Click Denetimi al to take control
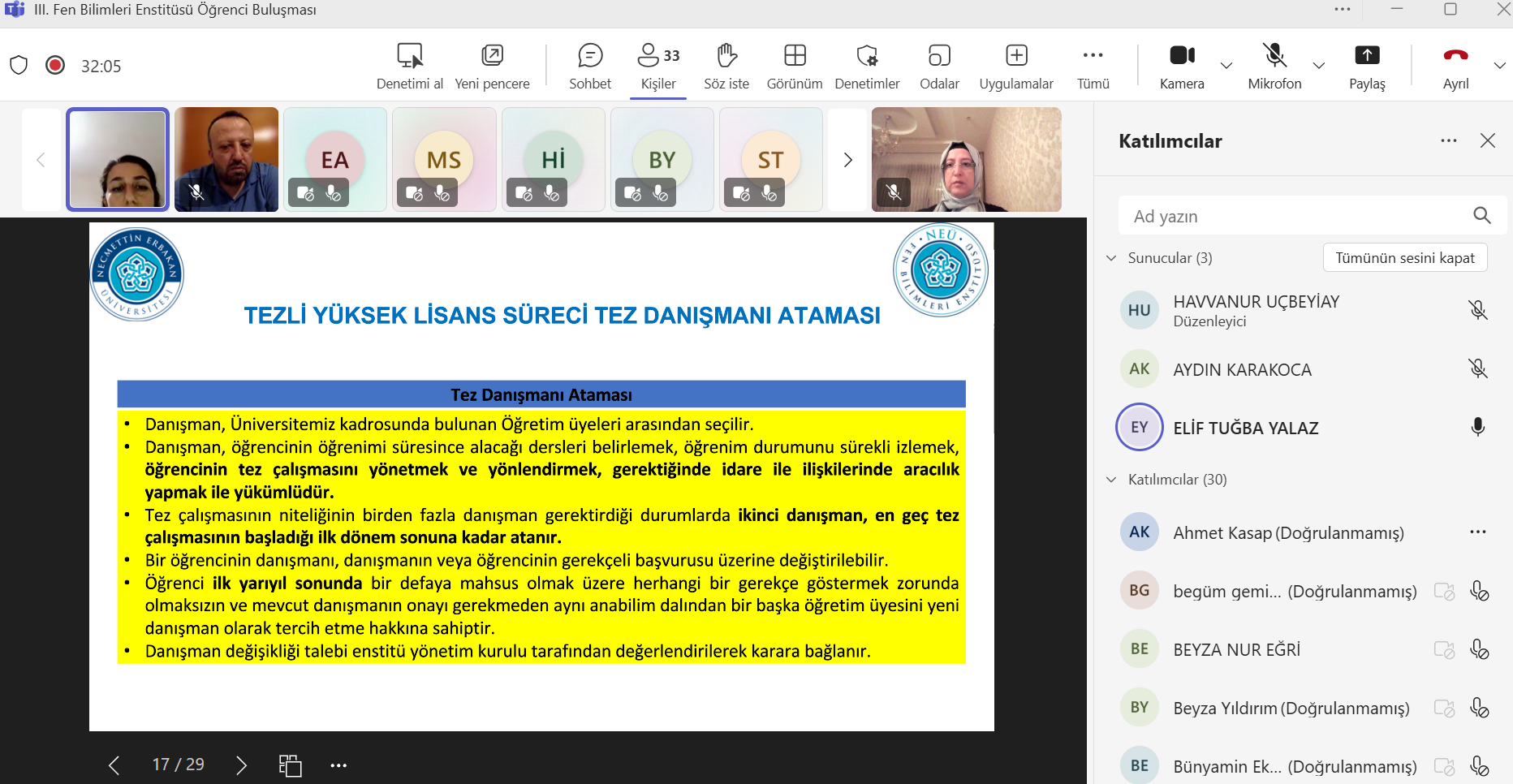This screenshot has width=1513, height=784. [x=409, y=66]
